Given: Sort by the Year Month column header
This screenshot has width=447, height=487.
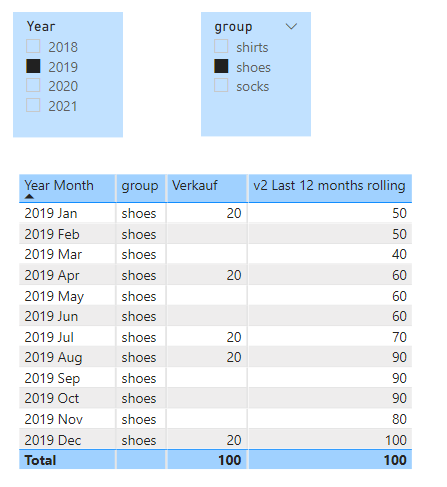Looking at the screenshot, I should pyautogui.click(x=59, y=185).
